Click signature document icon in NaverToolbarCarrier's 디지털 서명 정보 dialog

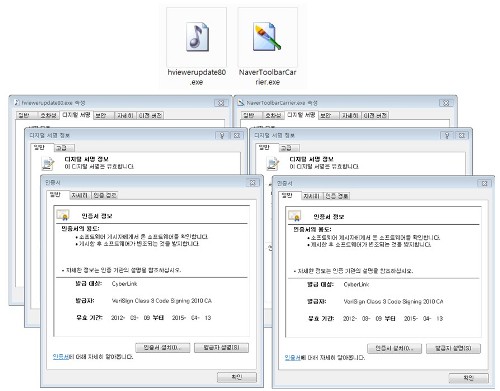point(273,163)
